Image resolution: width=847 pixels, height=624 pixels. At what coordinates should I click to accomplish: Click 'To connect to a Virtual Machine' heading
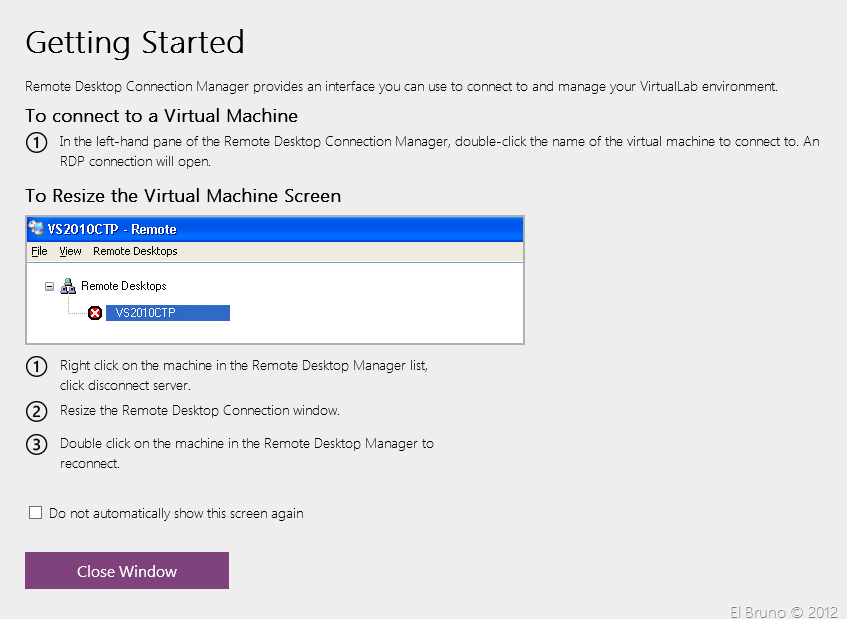pyautogui.click(x=161, y=116)
